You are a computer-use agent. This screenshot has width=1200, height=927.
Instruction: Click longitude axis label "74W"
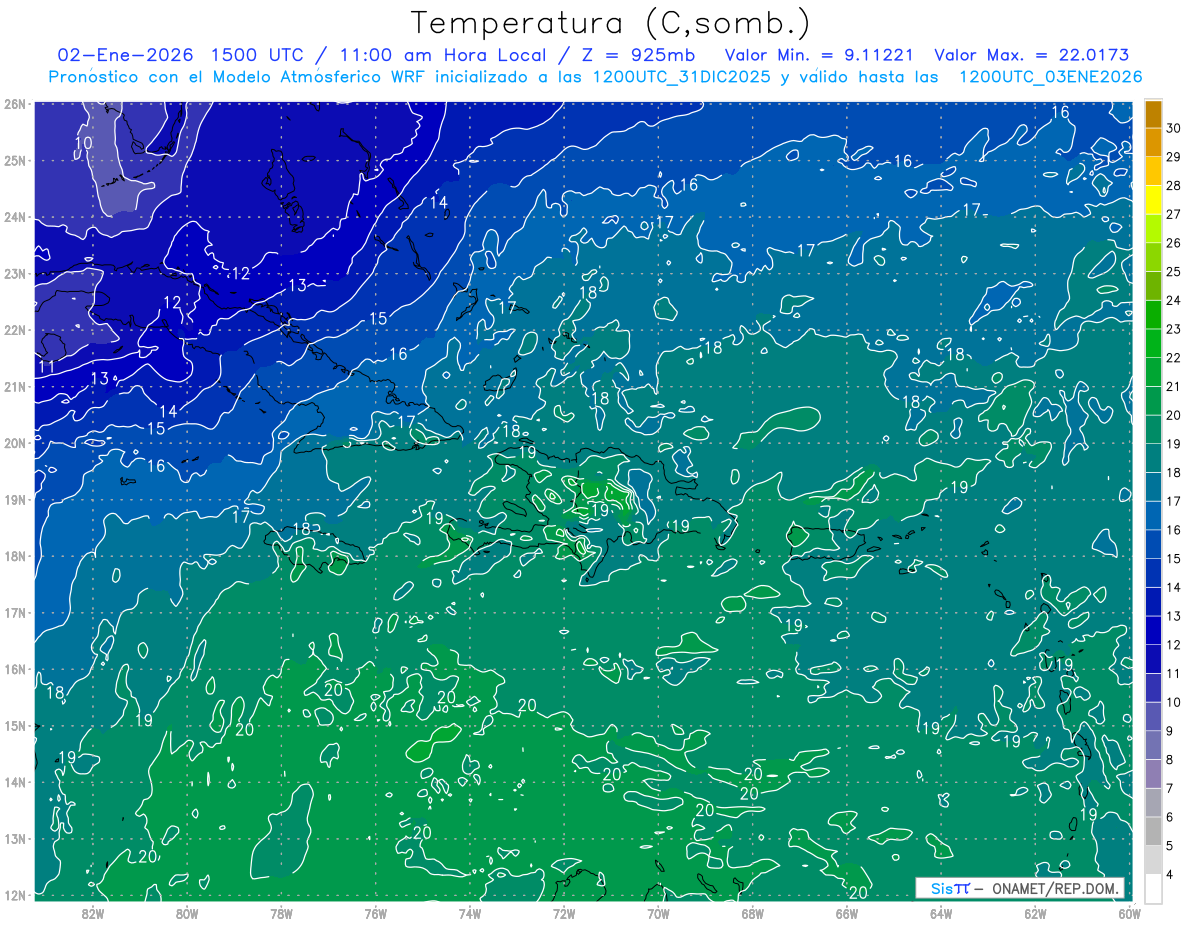[469, 913]
